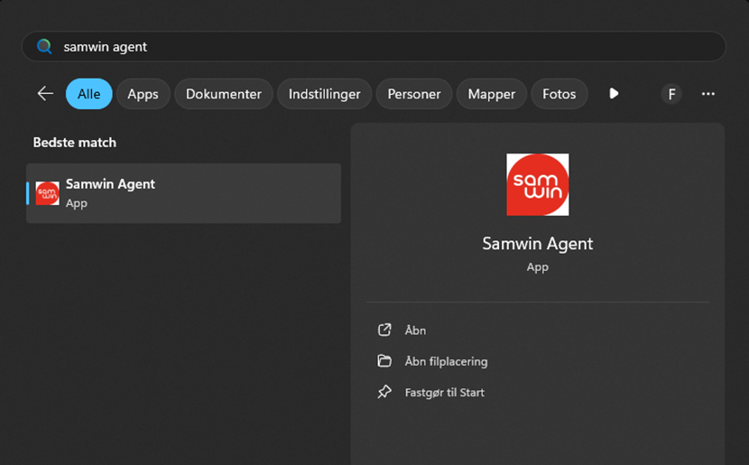This screenshot has height=465, width=749.
Task: Launch the app via Åbn
Action: [x=415, y=330]
